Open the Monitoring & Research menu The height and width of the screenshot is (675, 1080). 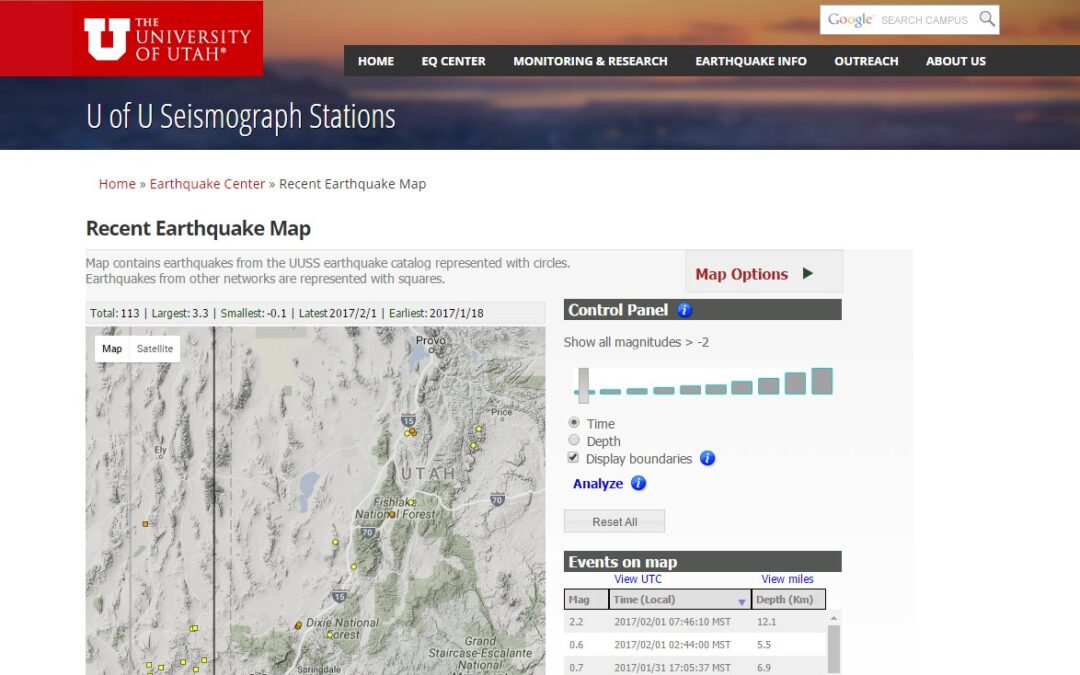pos(590,61)
